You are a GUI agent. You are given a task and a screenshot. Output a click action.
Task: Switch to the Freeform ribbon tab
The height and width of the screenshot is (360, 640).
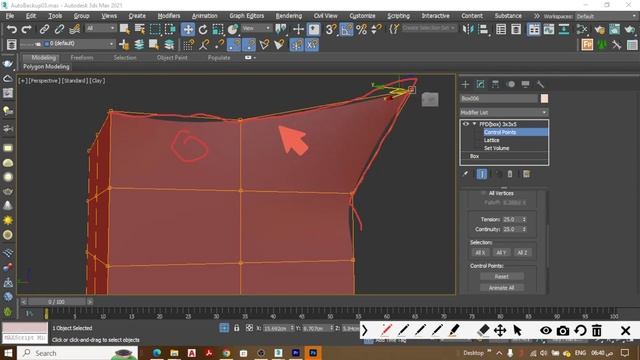[82, 58]
